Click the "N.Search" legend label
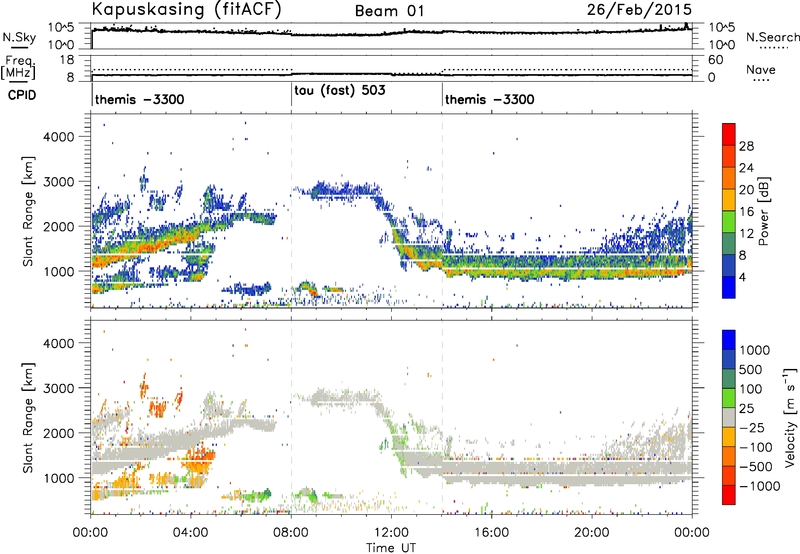The height and width of the screenshot is (554, 800). tap(773, 37)
